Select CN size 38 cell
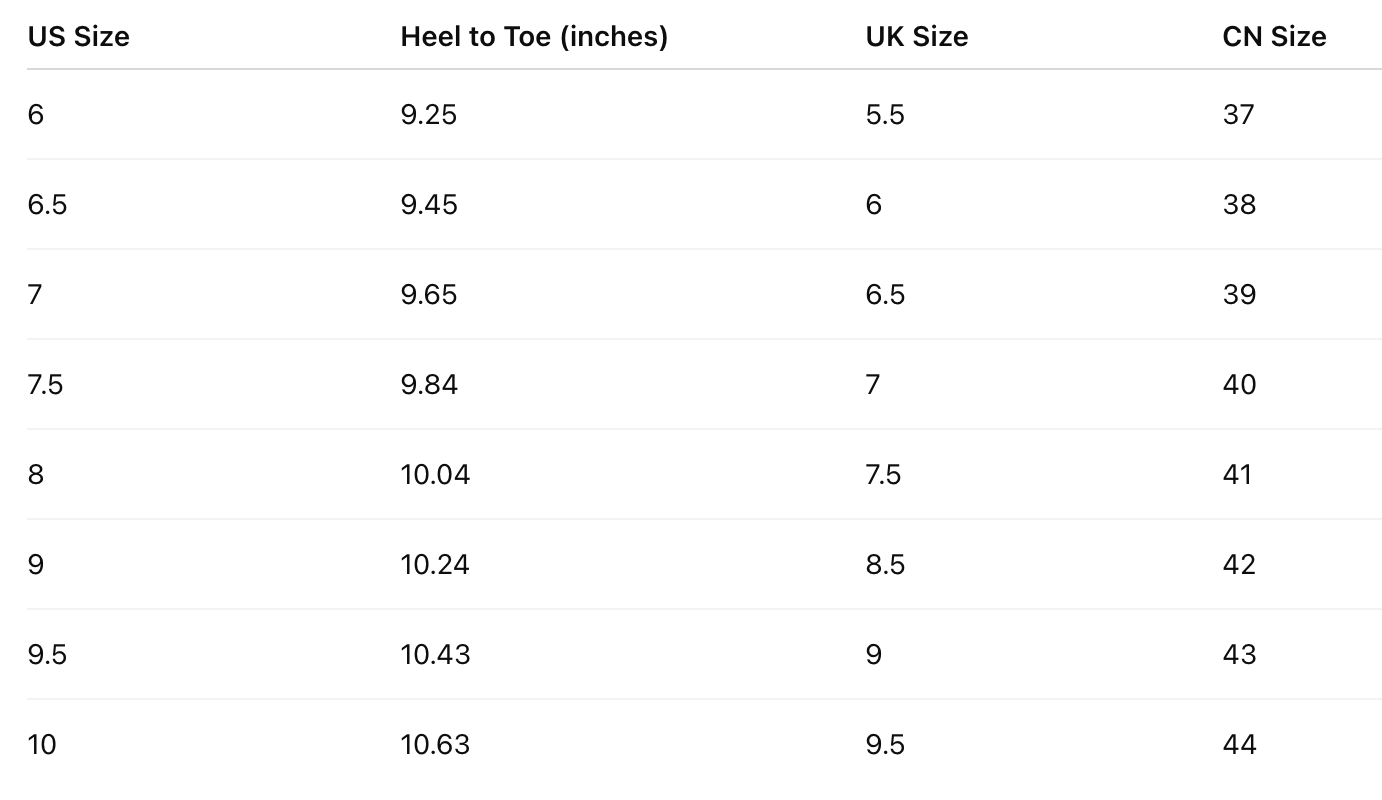The width and height of the screenshot is (1382, 800). point(1239,205)
